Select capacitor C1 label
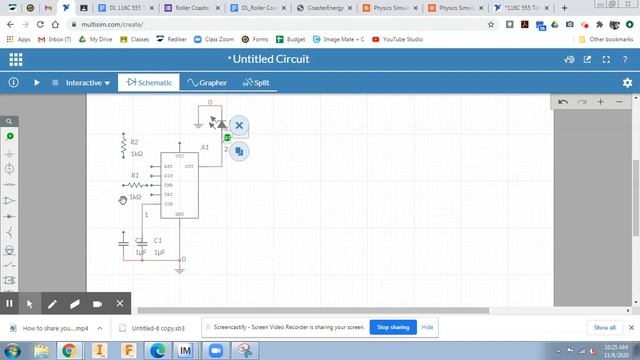This screenshot has width=640, height=360. click(158, 240)
